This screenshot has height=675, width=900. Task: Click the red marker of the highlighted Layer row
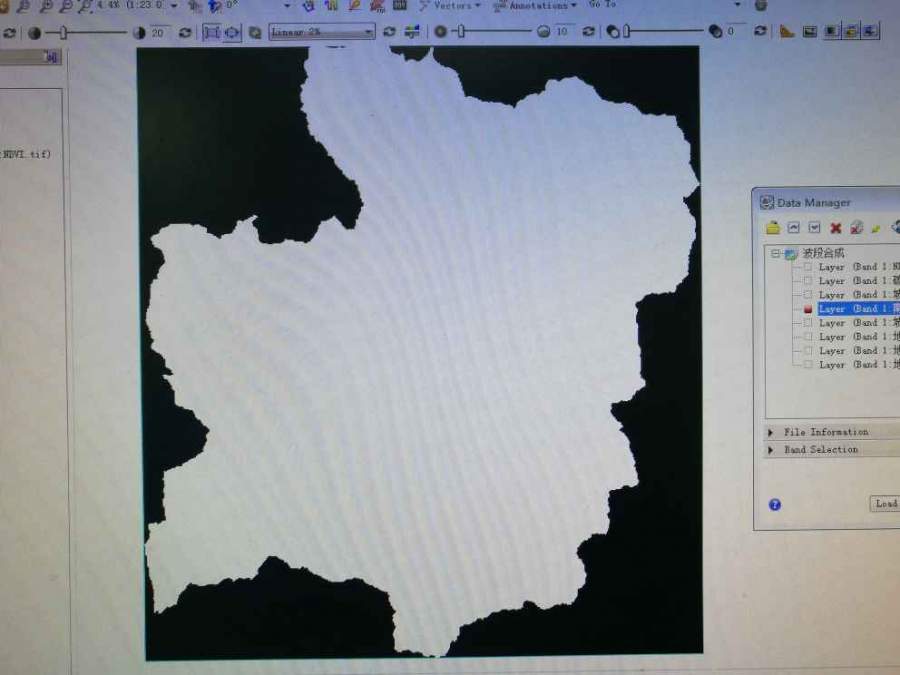[808, 309]
